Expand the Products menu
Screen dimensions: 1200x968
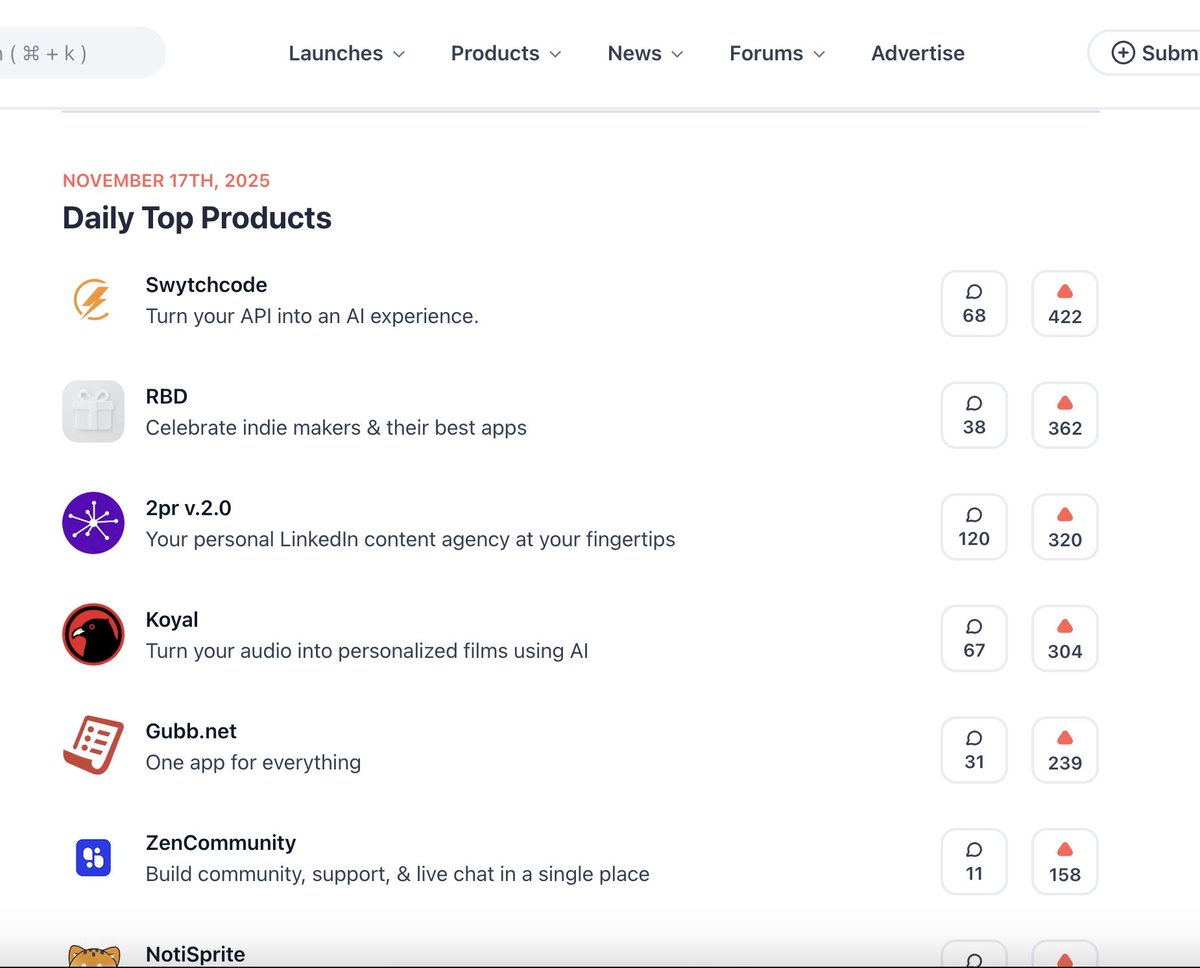pyautogui.click(x=506, y=53)
